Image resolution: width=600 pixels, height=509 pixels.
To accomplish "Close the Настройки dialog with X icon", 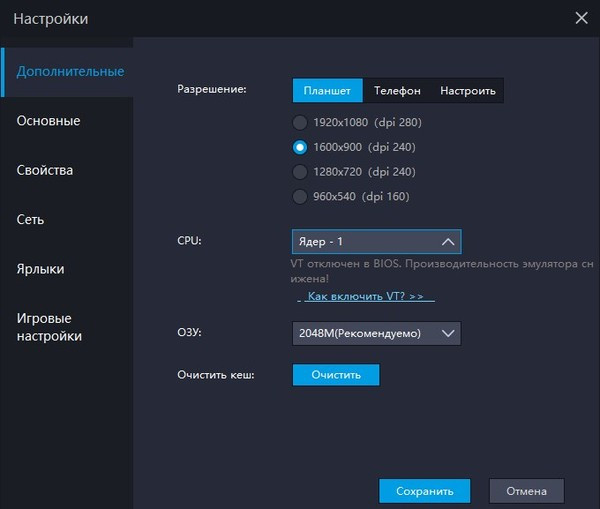I will pos(581,17).
